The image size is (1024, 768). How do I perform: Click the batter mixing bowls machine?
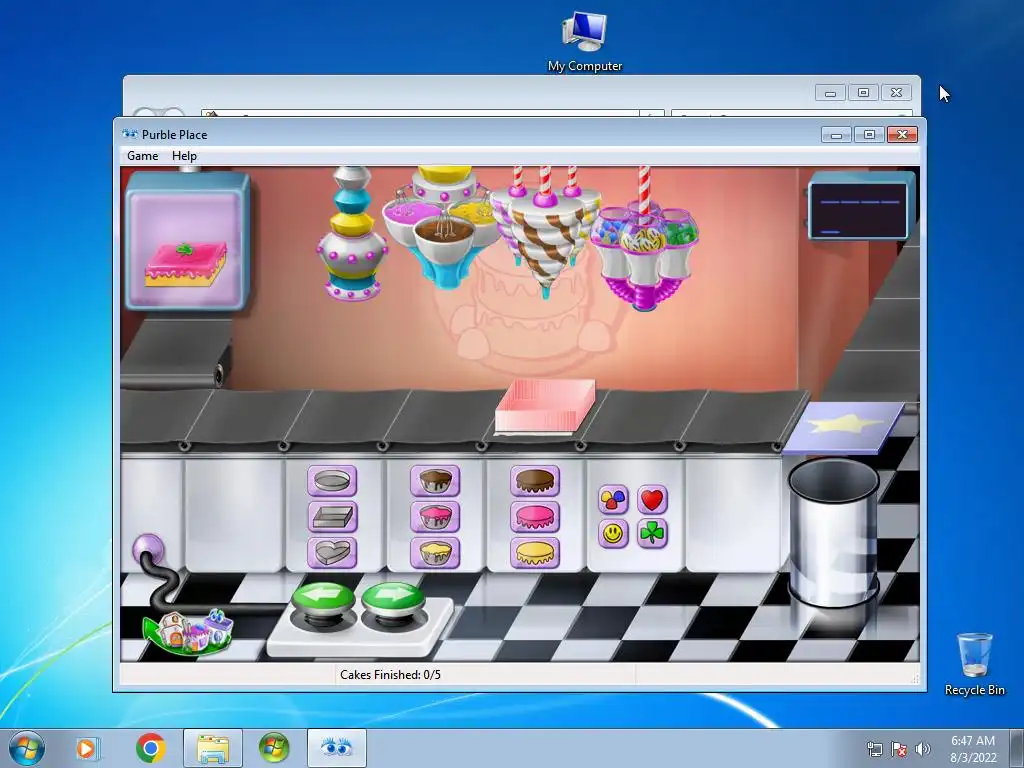(443, 227)
